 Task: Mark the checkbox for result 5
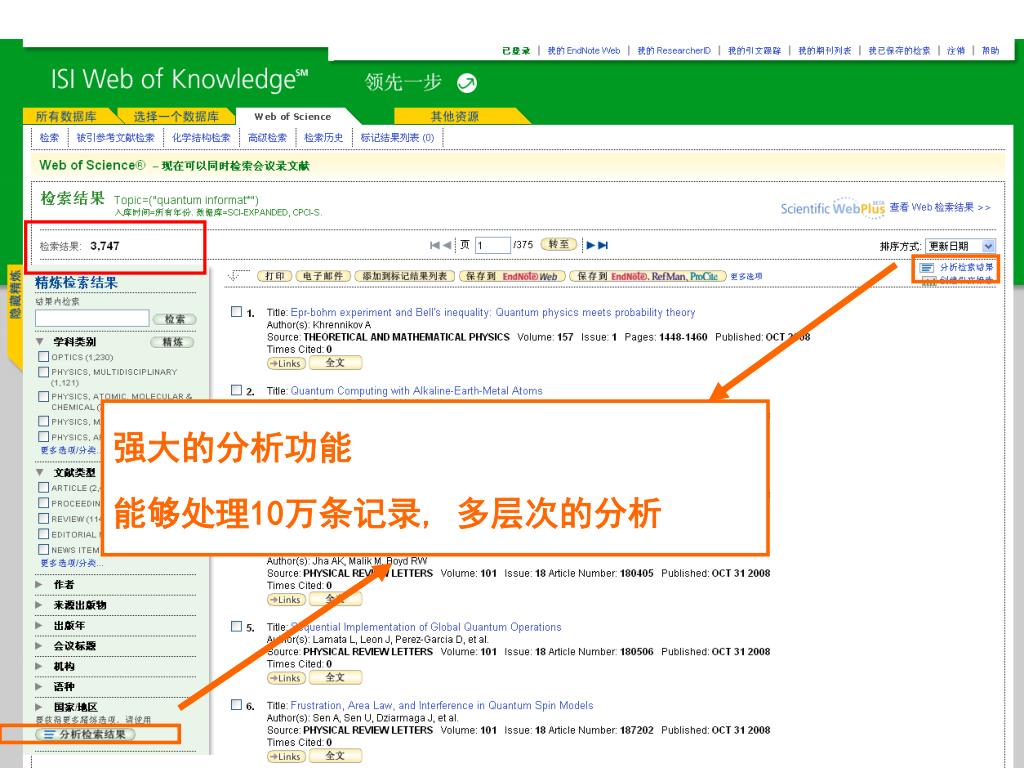pos(236,626)
